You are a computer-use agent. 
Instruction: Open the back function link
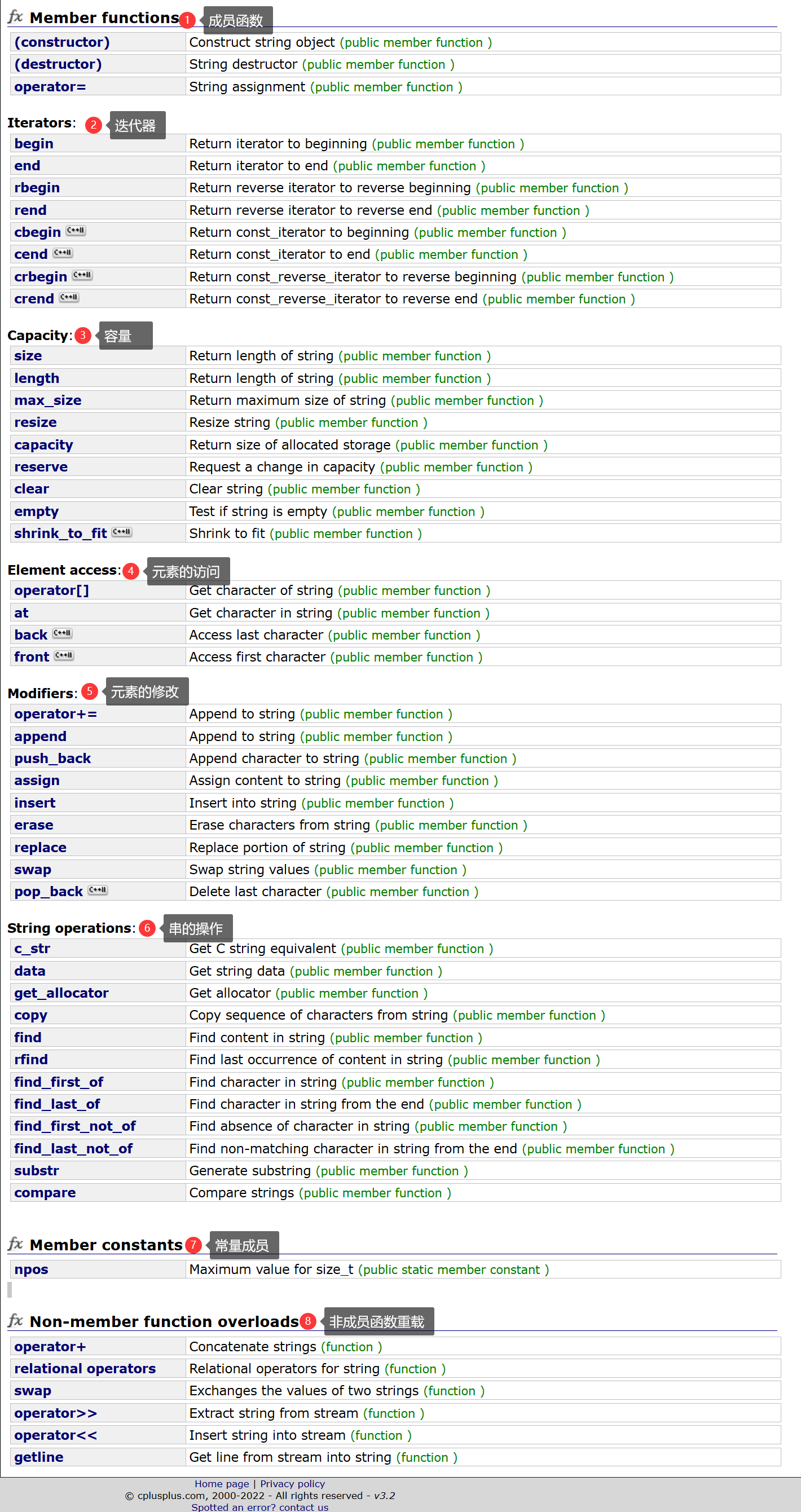click(30, 635)
